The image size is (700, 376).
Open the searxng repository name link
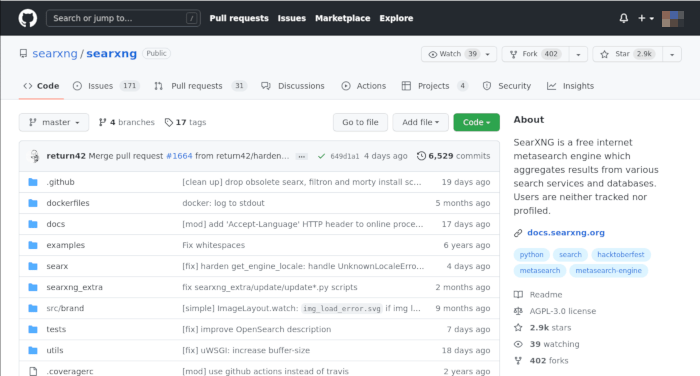(112, 54)
